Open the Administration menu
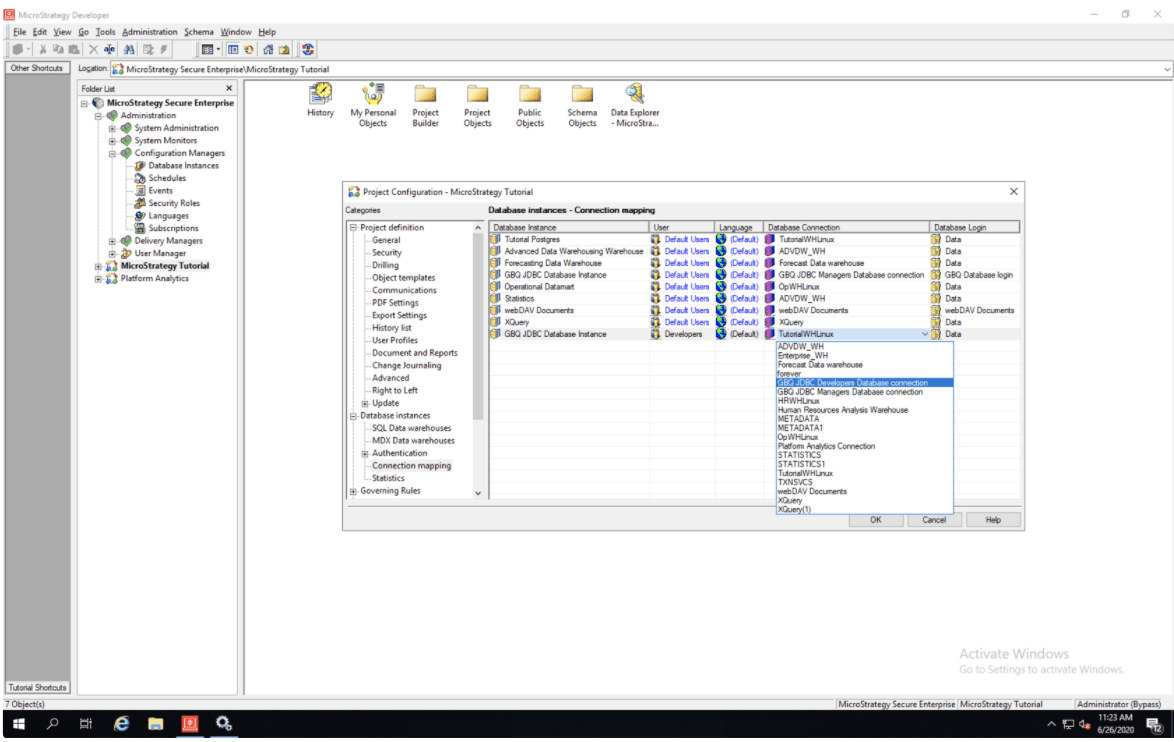Image resolution: width=1174 pixels, height=742 pixels. tap(149, 32)
